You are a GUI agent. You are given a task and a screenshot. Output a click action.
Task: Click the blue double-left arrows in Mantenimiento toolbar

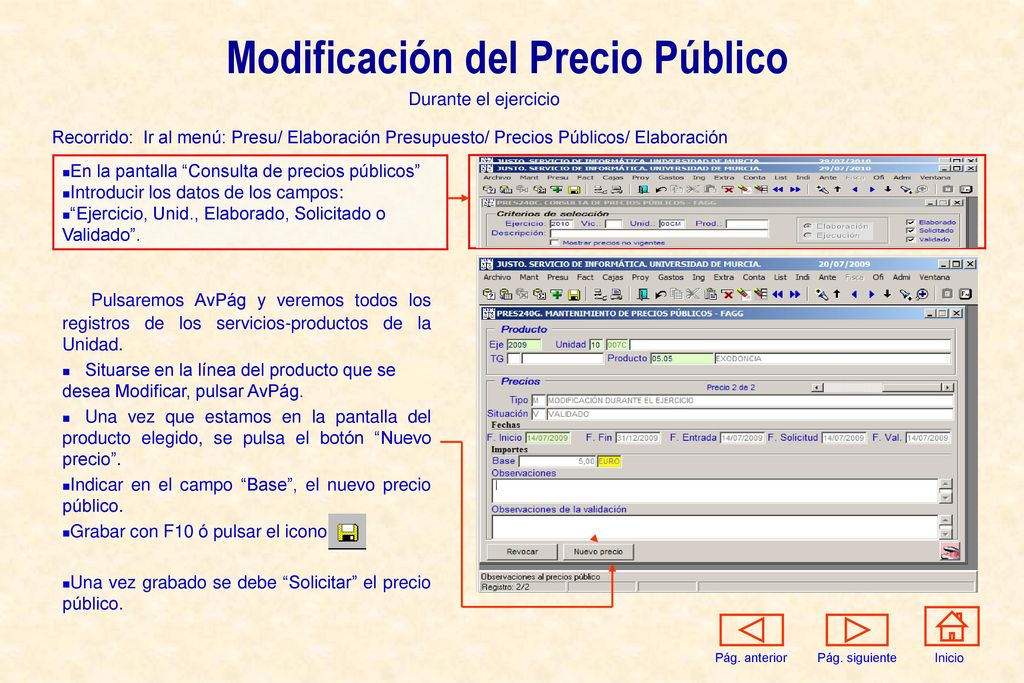pos(777,294)
